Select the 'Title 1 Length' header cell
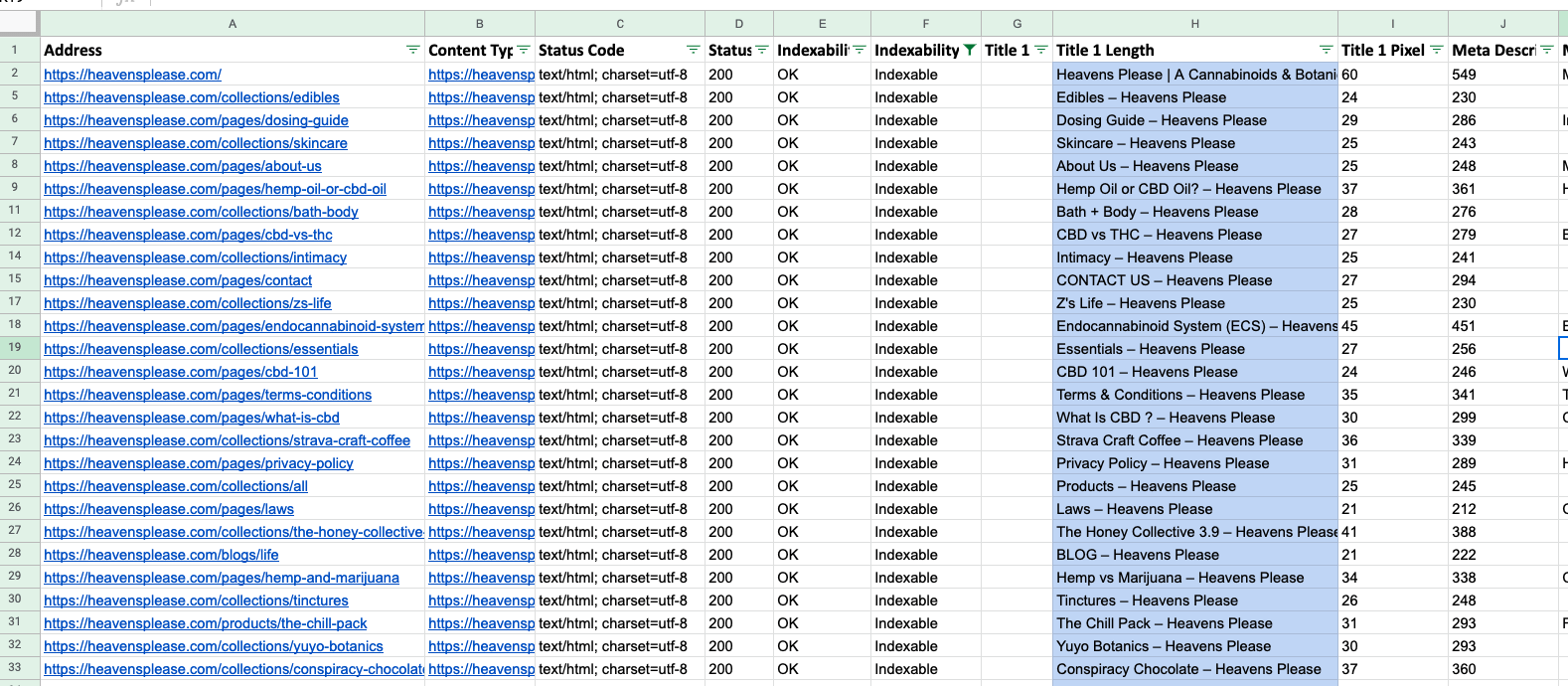Image resolution: width=1568 pixels, height=686 pixels. [1195, 50]
